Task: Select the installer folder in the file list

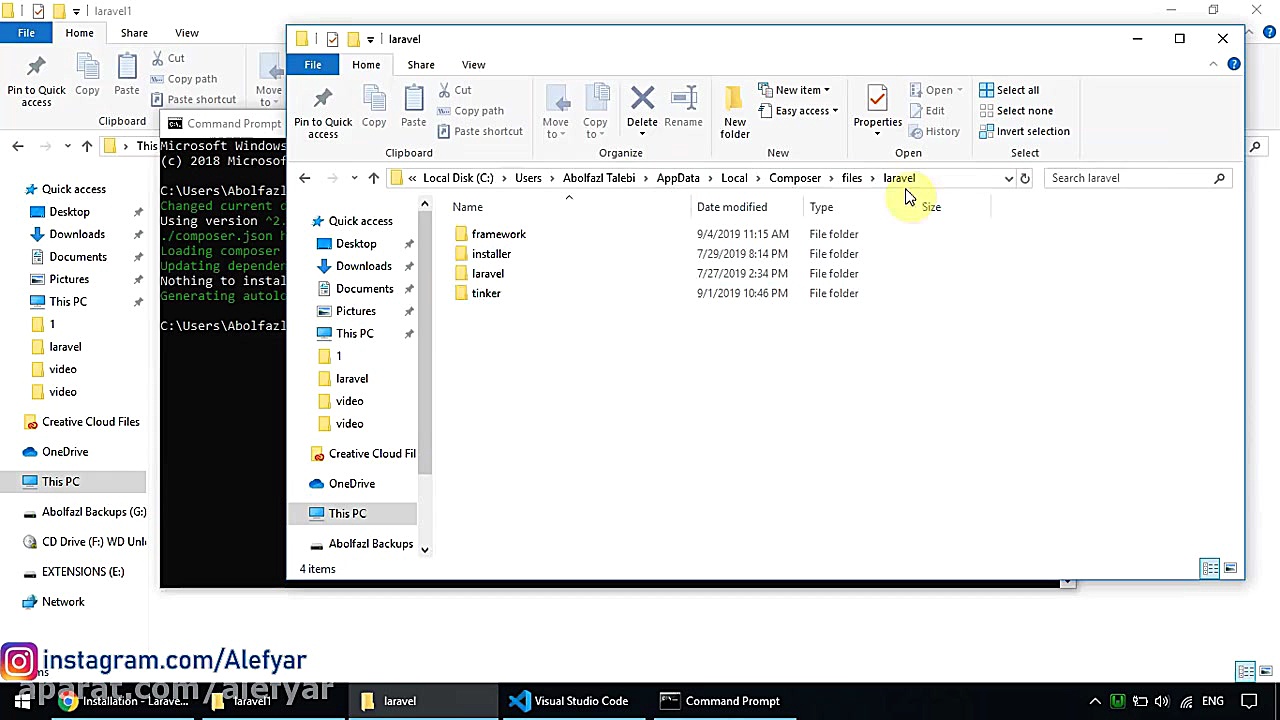Action: 491,254
